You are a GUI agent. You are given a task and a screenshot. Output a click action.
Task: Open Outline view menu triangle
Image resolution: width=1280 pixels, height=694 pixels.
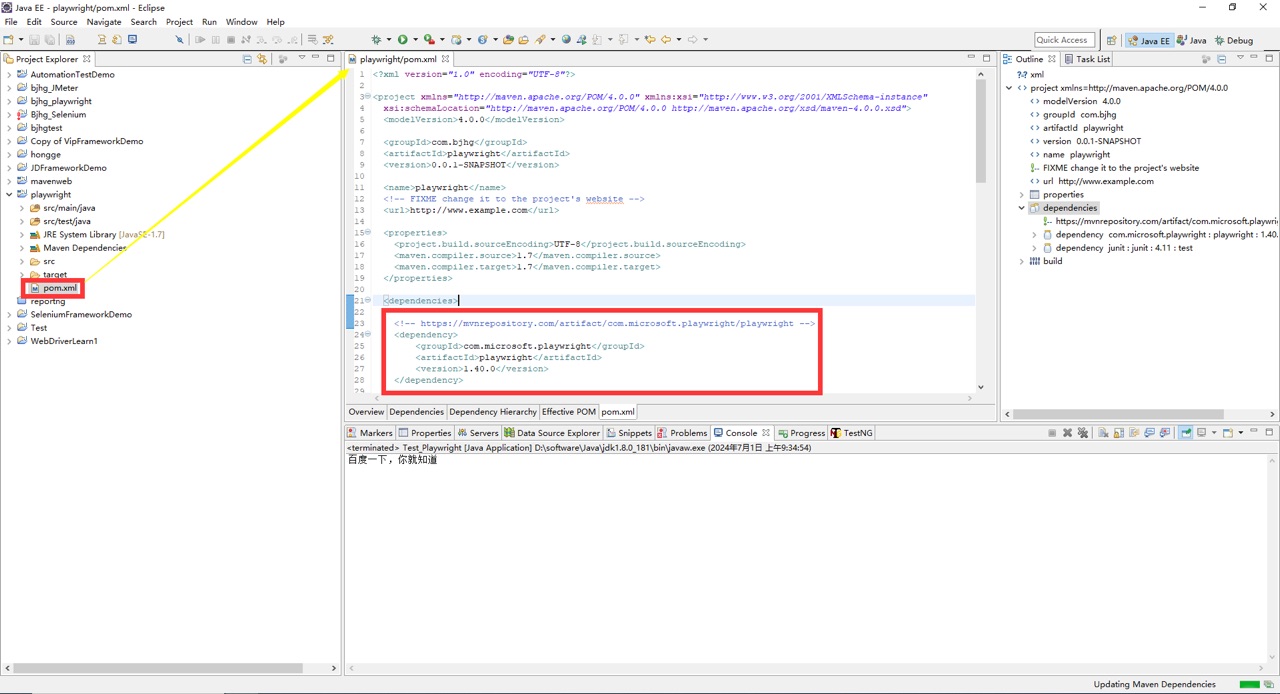point(1240,58)
